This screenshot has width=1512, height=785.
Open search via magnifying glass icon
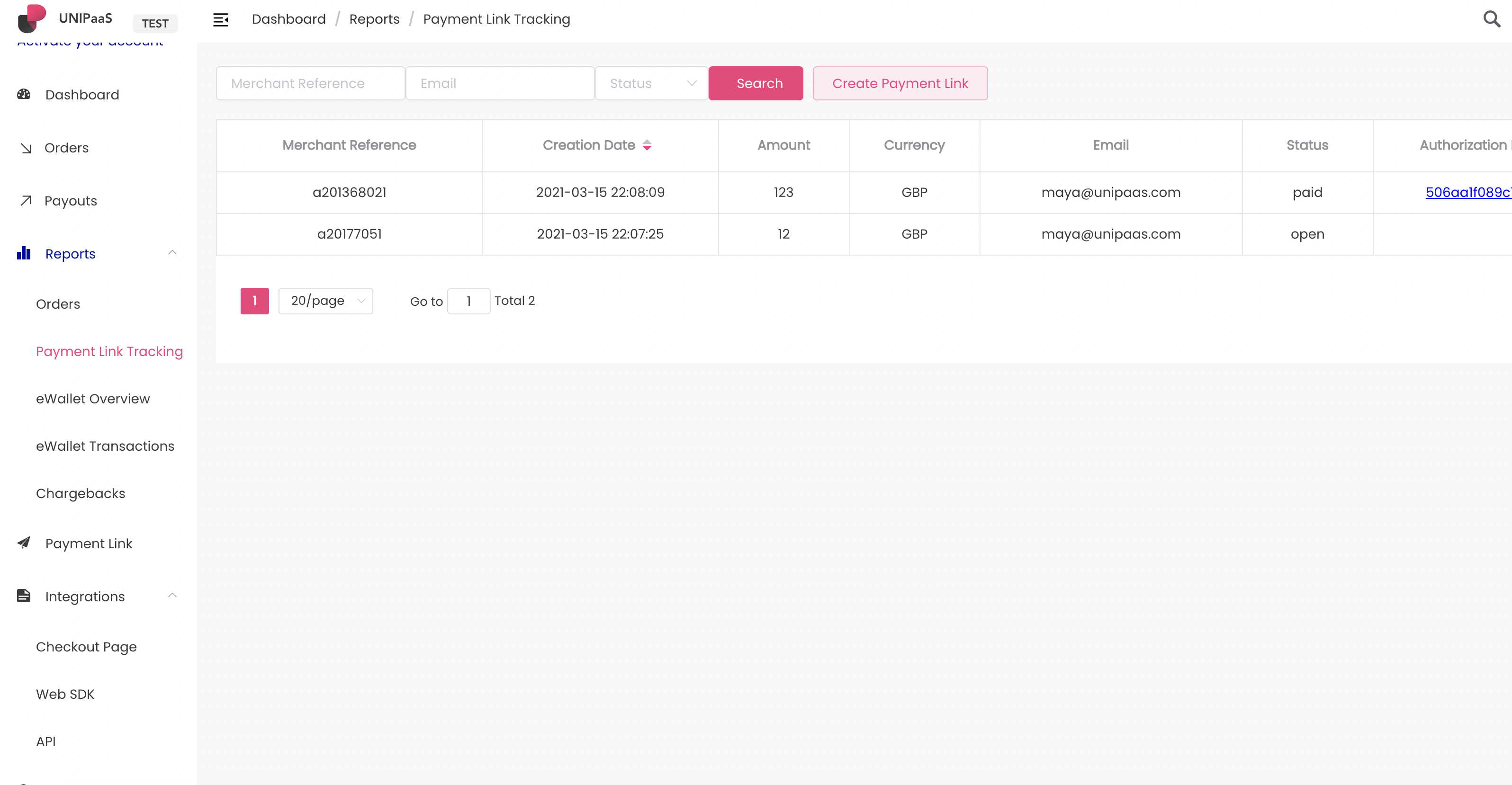(1492, 19)
